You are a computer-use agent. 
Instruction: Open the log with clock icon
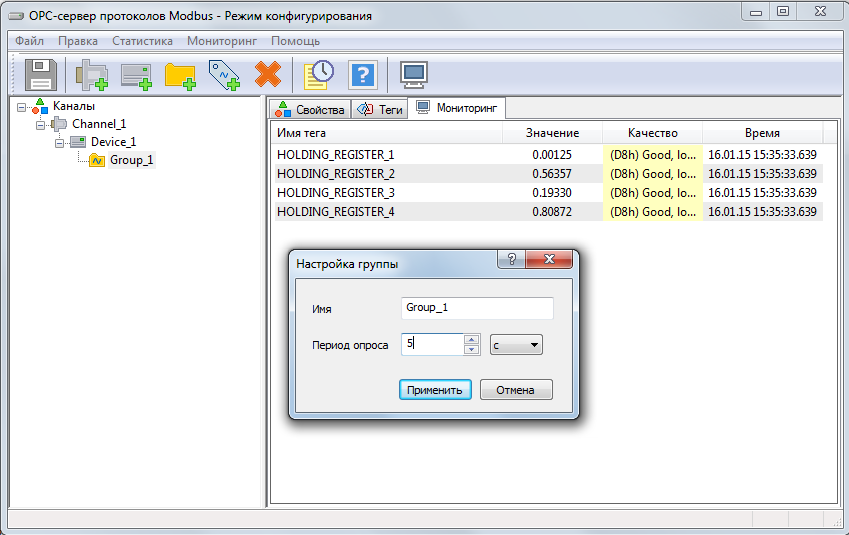point(319,75)
